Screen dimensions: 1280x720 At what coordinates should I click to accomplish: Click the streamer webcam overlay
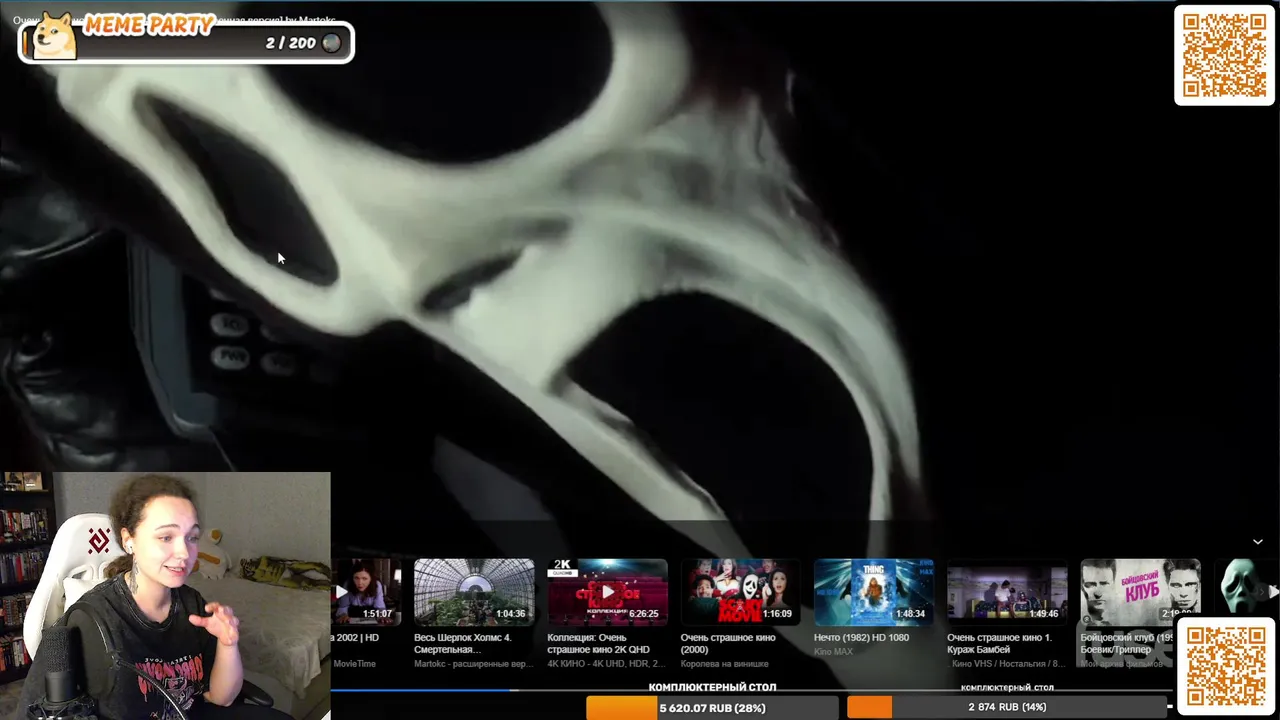[x=165, y=596]
